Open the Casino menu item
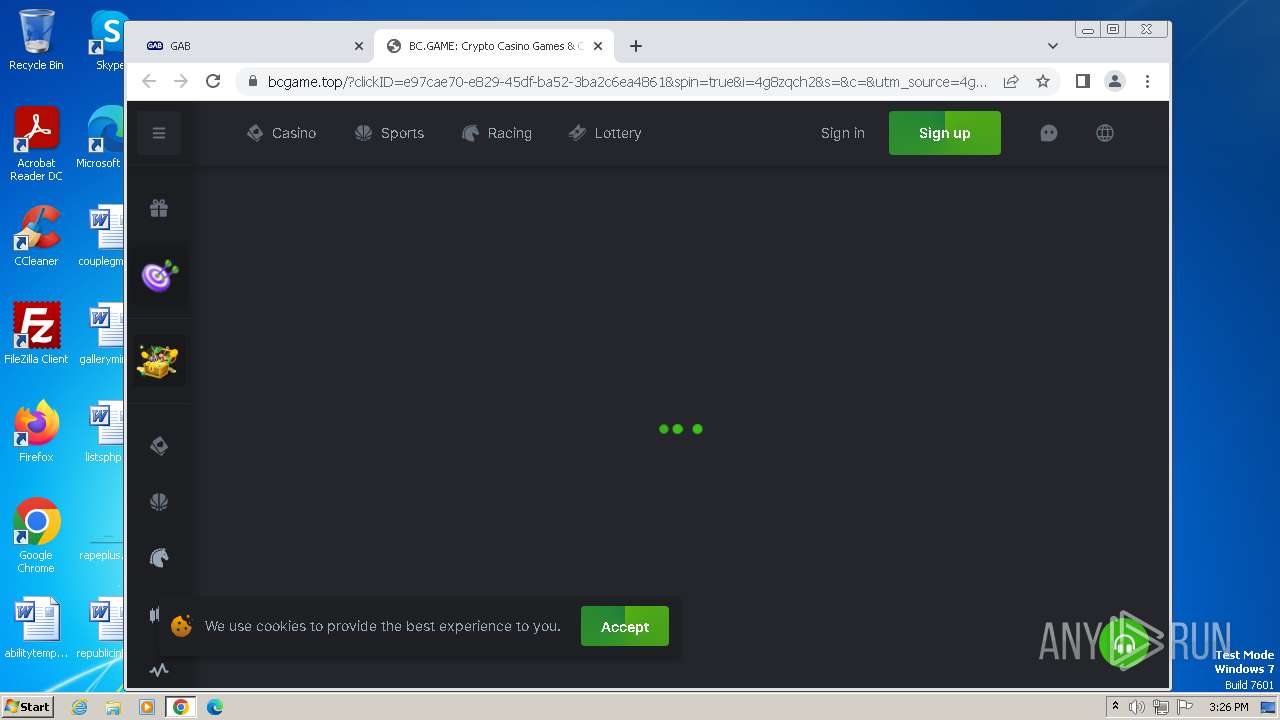Image resolution: width=1280 pixels, height=720 pixels. tap(281, 133)
